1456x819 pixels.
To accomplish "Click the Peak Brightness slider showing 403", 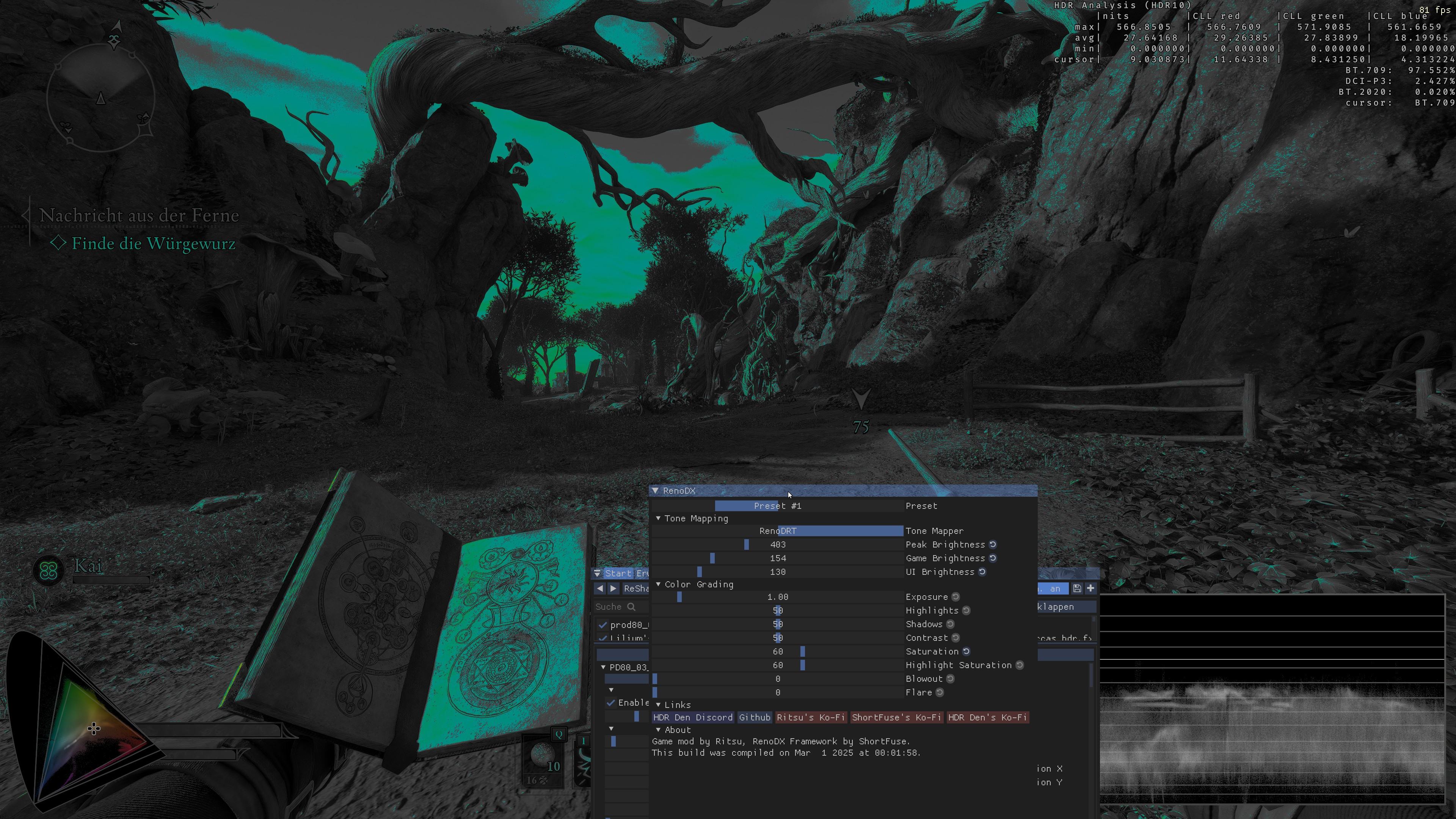I will (x=778, y=544).
